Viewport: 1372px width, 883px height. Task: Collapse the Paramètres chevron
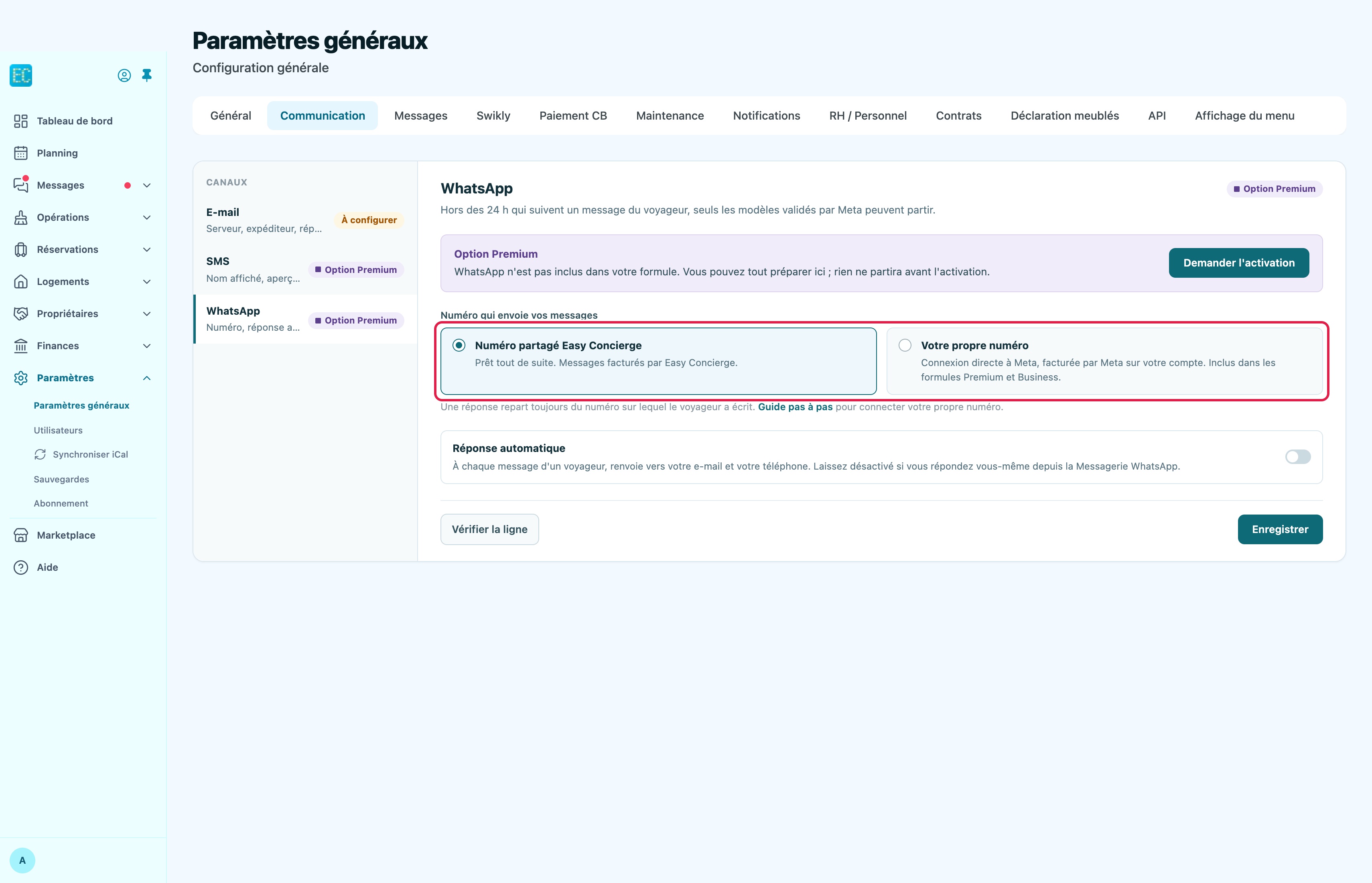point(147,378)
